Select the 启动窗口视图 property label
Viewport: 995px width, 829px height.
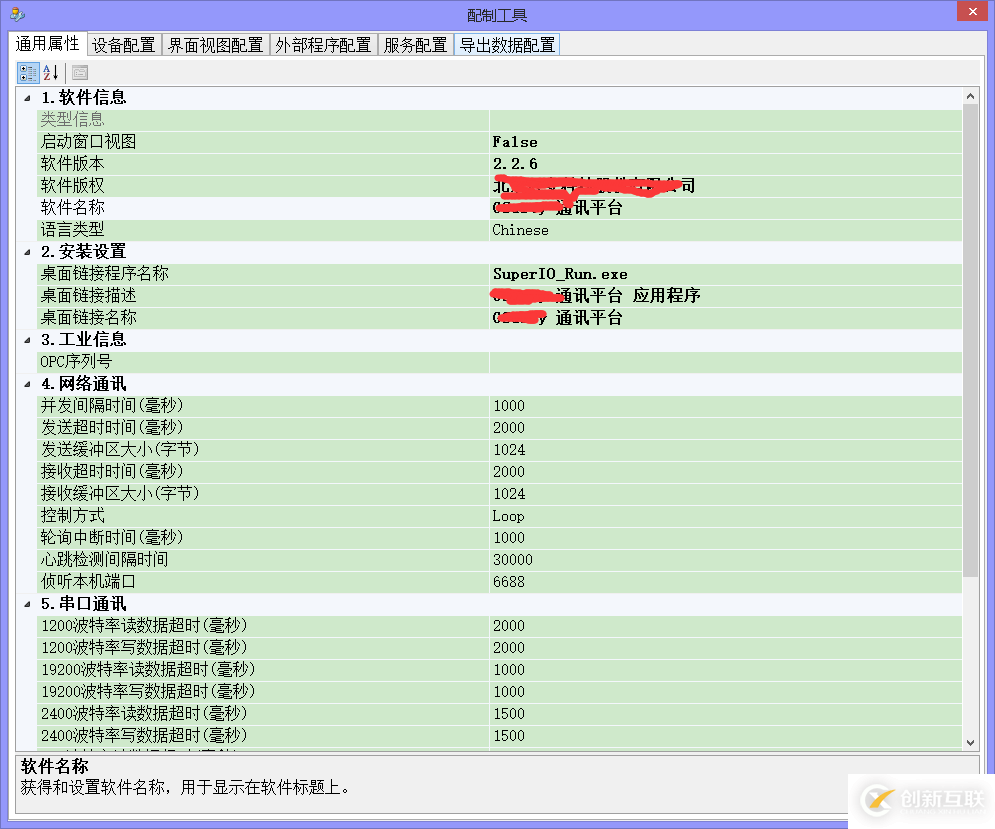click(88, 142)
